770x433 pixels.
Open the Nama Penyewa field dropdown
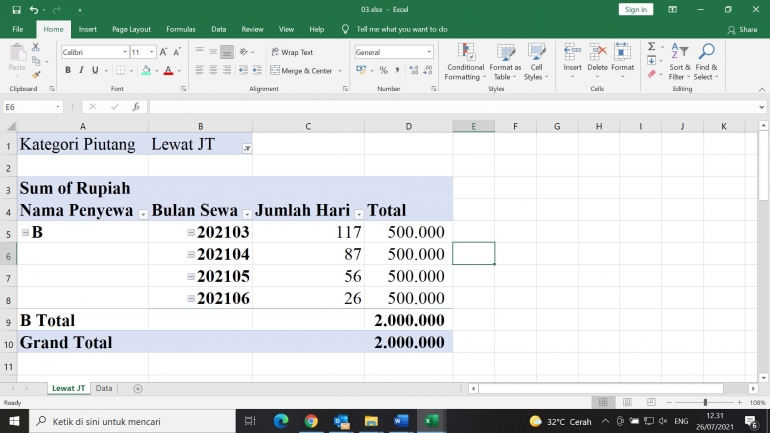(143, 213)
